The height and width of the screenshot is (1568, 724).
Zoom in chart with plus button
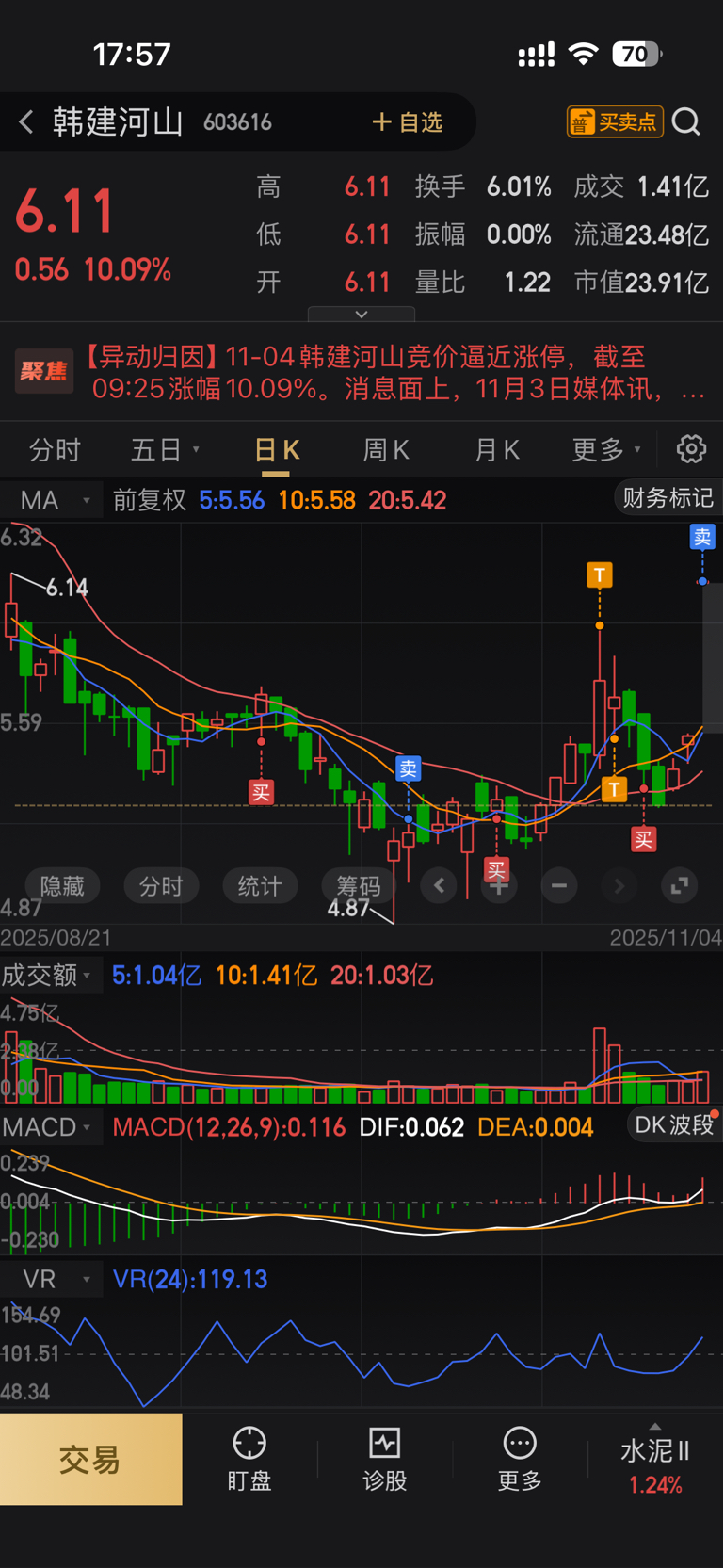tap(499, 886)
